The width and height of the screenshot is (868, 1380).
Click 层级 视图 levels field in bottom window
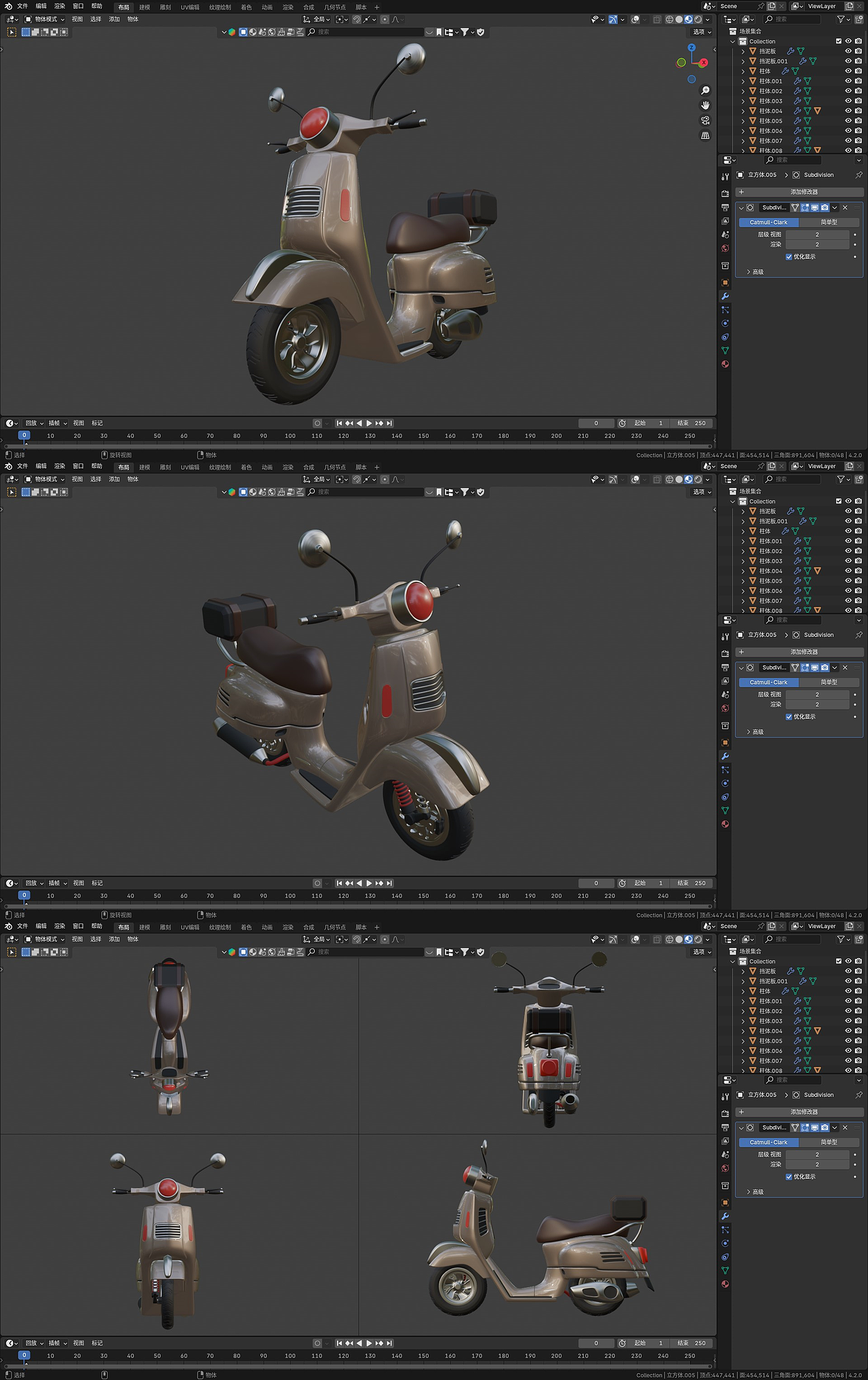(x=817, y=1155)
